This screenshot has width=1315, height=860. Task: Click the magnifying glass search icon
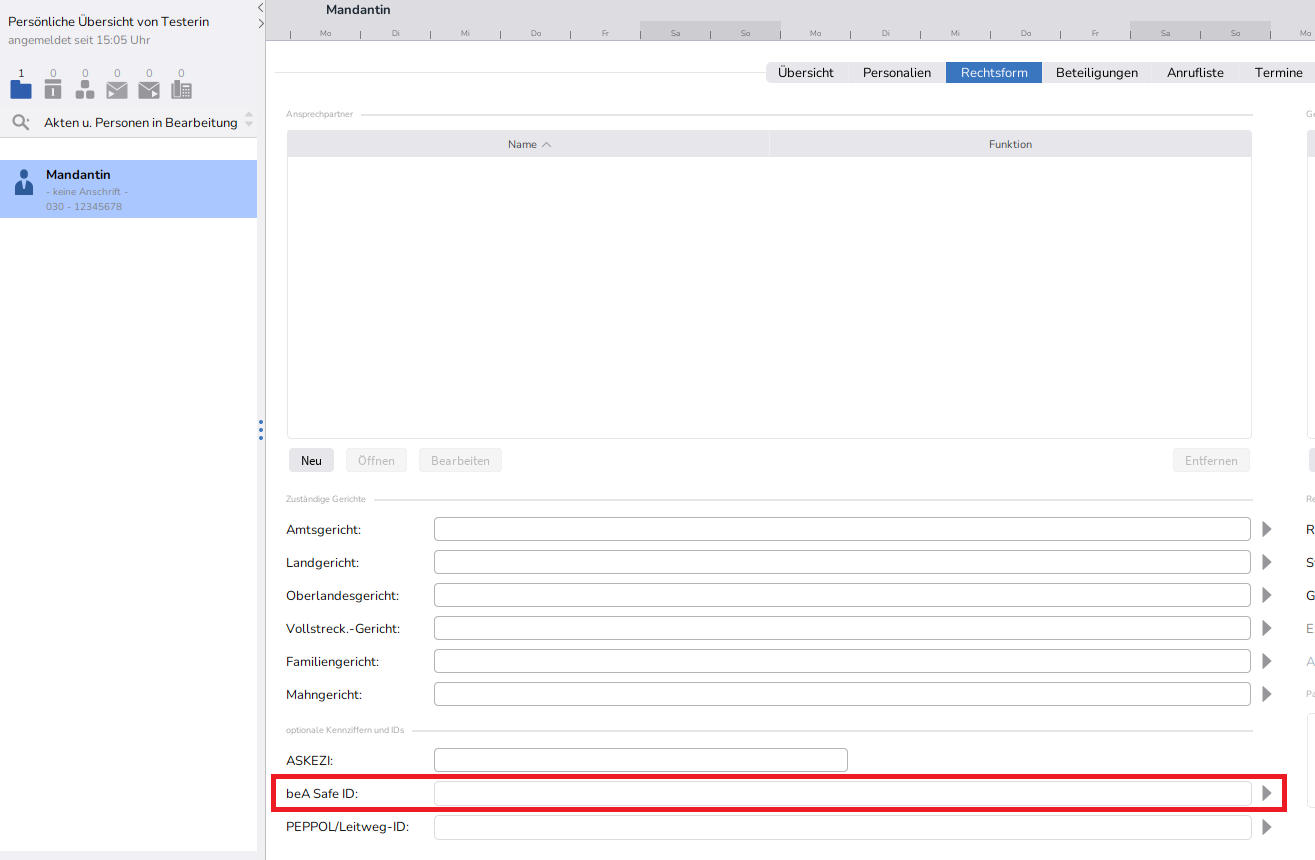20,122
